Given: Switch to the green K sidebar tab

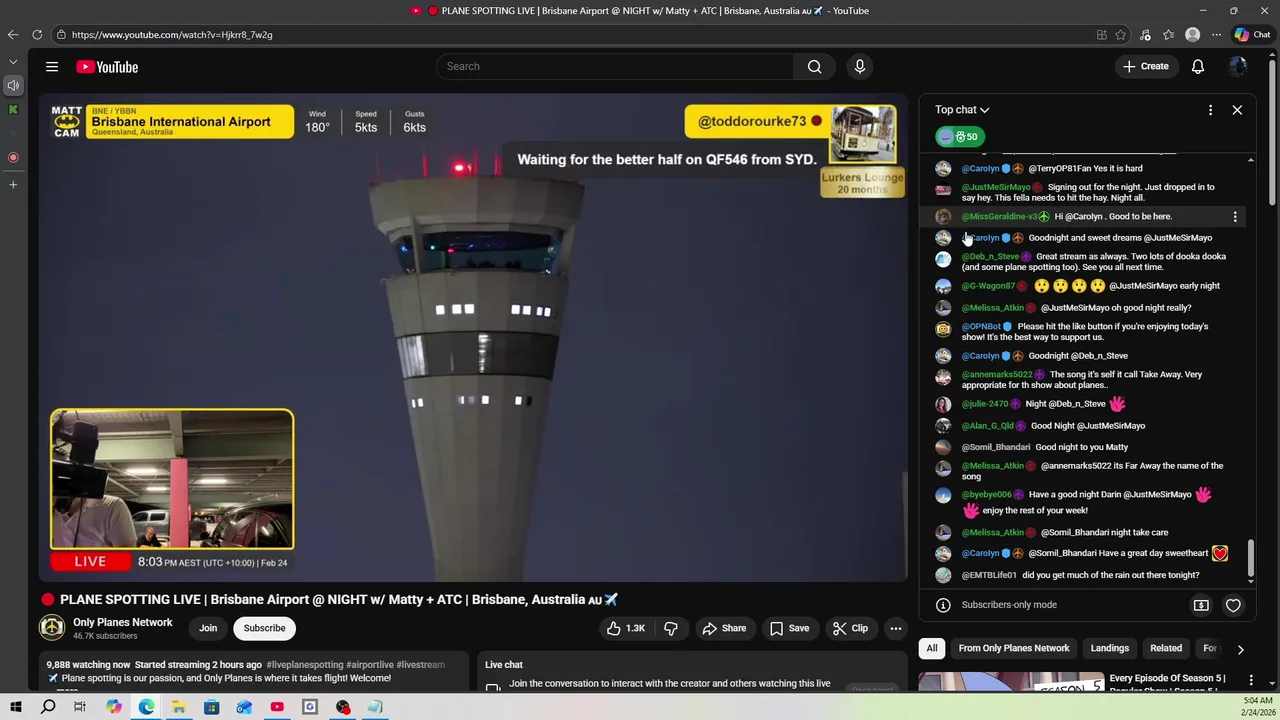Looking at the screenshot, I should tap(13, 109).
